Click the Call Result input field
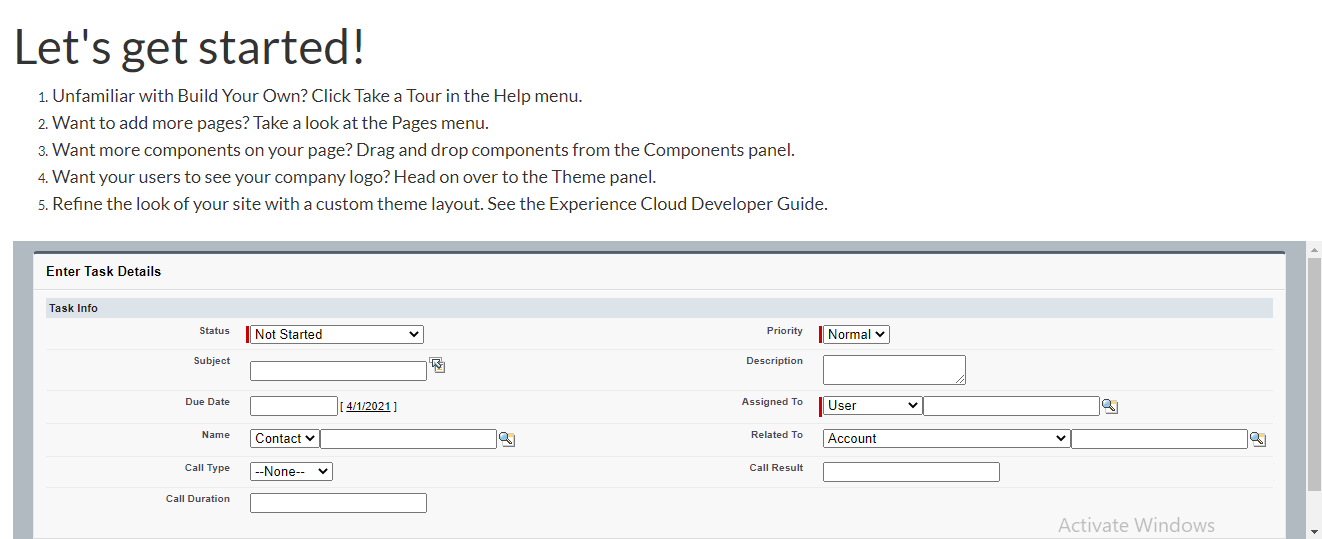Image resolution: width=1322 pixels, height=539 pixels. point(911,472)
